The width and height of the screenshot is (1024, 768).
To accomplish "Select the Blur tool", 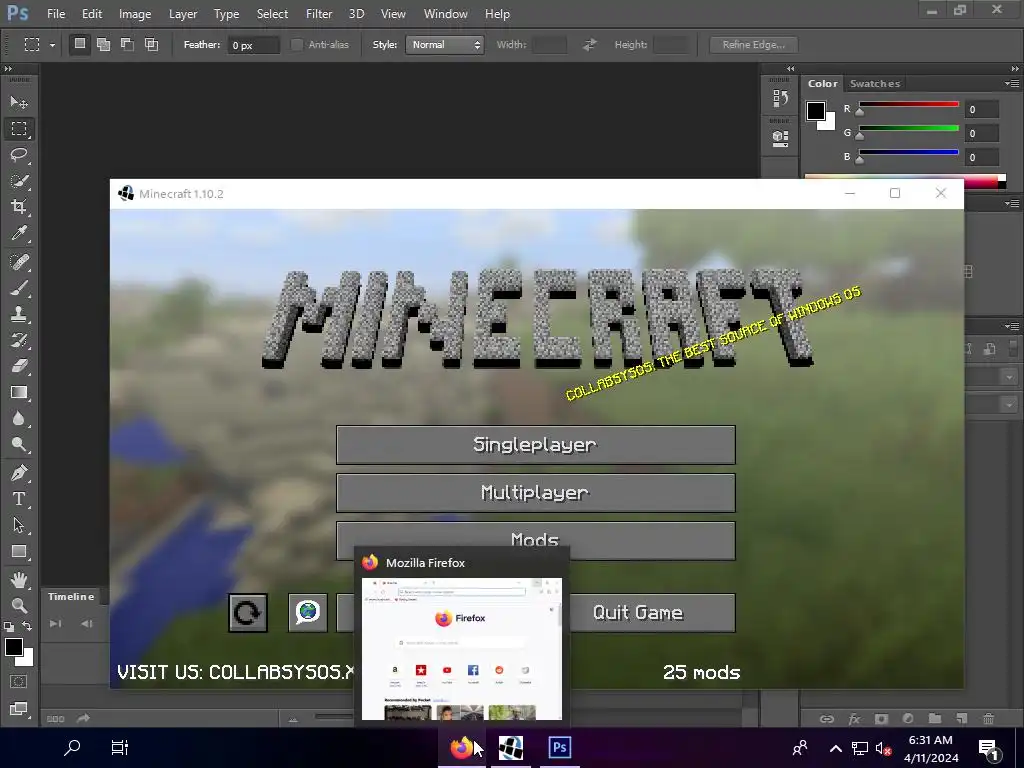I will pyautogui.click(x=19, y=419).
